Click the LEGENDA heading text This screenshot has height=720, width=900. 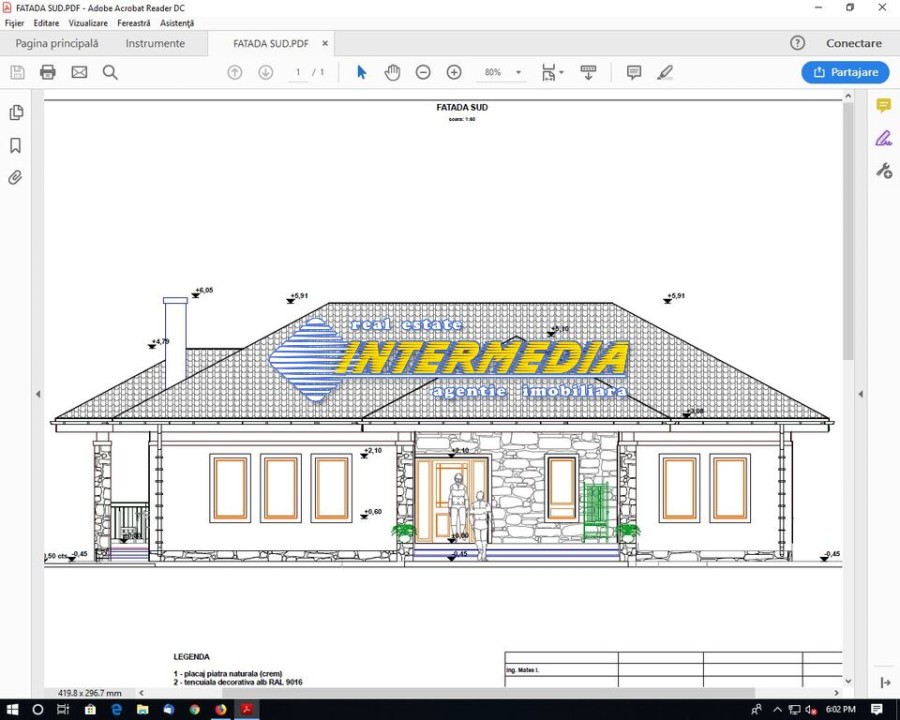192,657
